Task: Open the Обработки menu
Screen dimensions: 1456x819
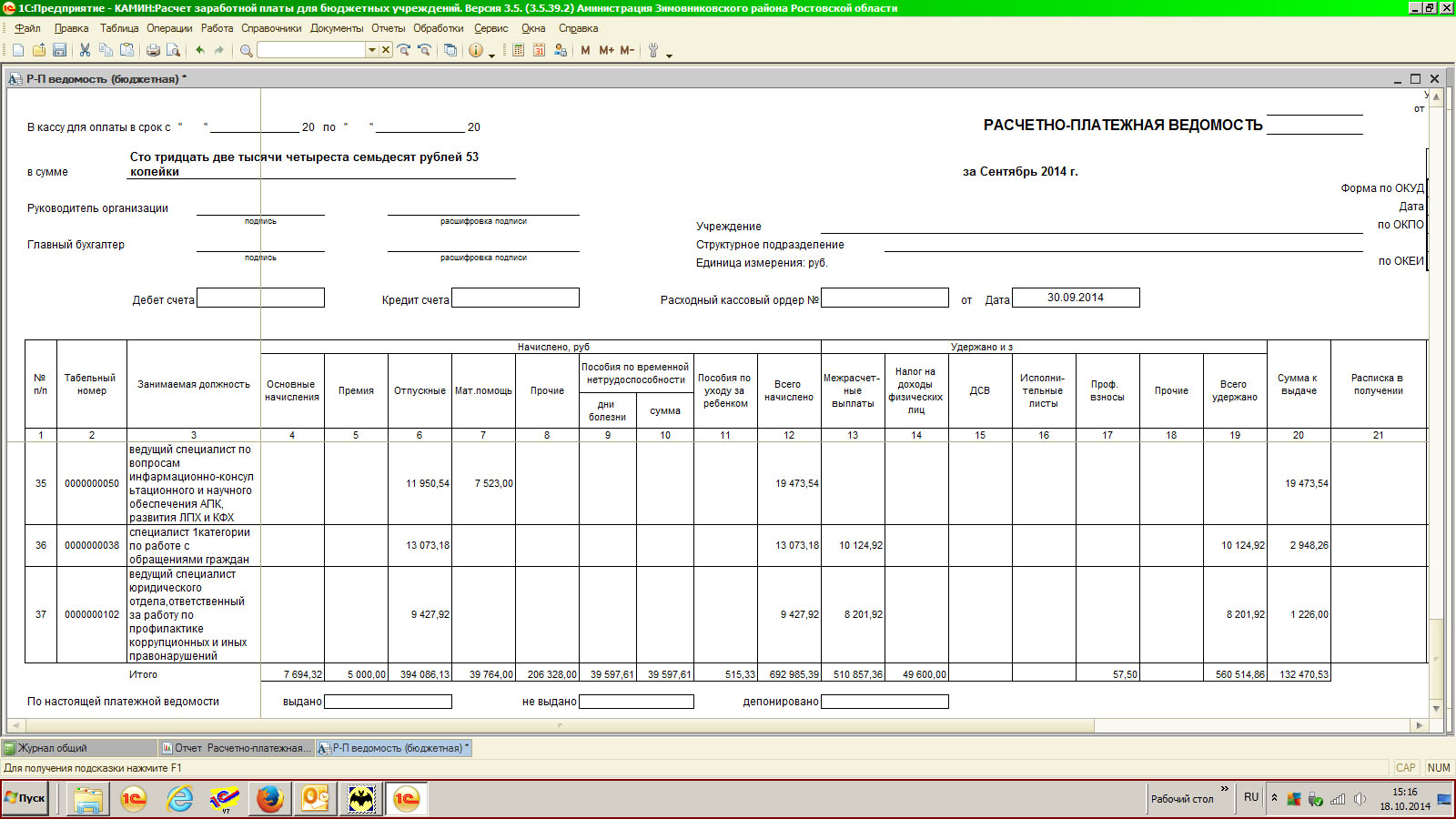Action: click(439, 28)
